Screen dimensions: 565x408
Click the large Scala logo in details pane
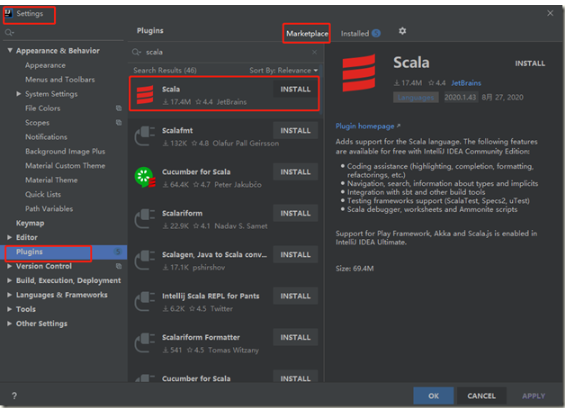click(359, 73)
